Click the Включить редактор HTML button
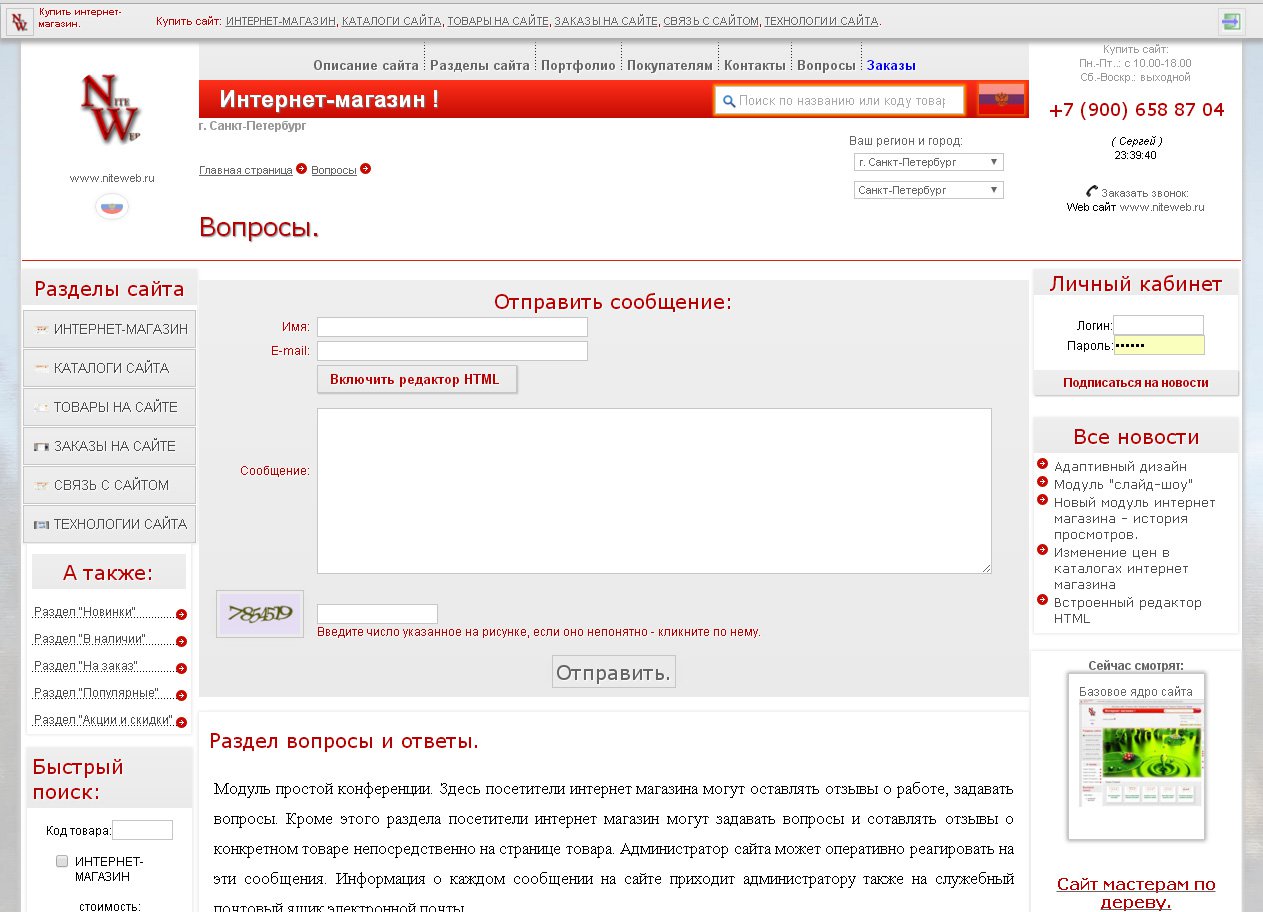 click(417, 379)
